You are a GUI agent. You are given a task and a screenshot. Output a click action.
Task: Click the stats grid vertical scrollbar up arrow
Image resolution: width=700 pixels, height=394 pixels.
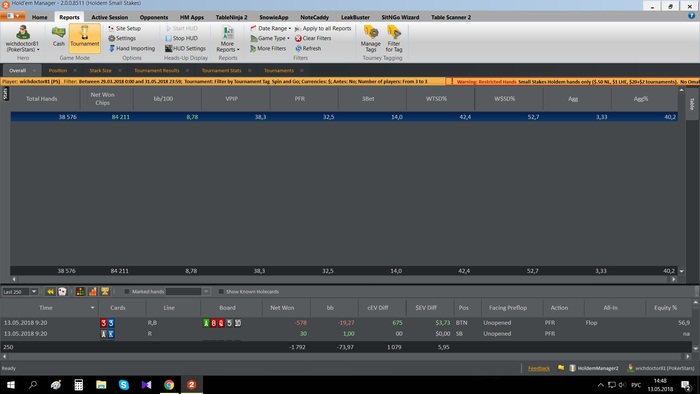tap(681, 90)
